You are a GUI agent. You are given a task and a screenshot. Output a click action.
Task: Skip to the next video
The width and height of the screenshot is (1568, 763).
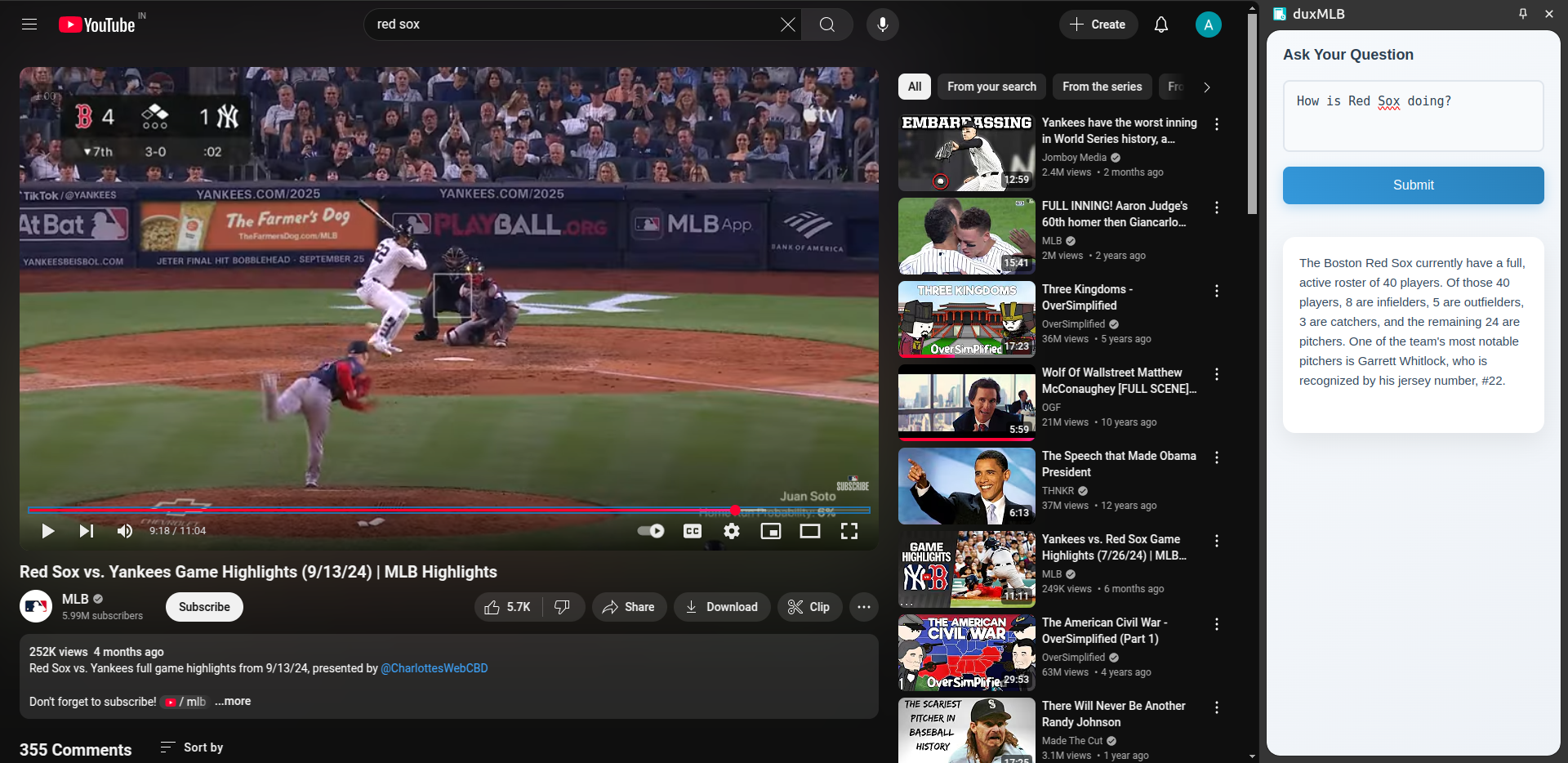(86, 531)
